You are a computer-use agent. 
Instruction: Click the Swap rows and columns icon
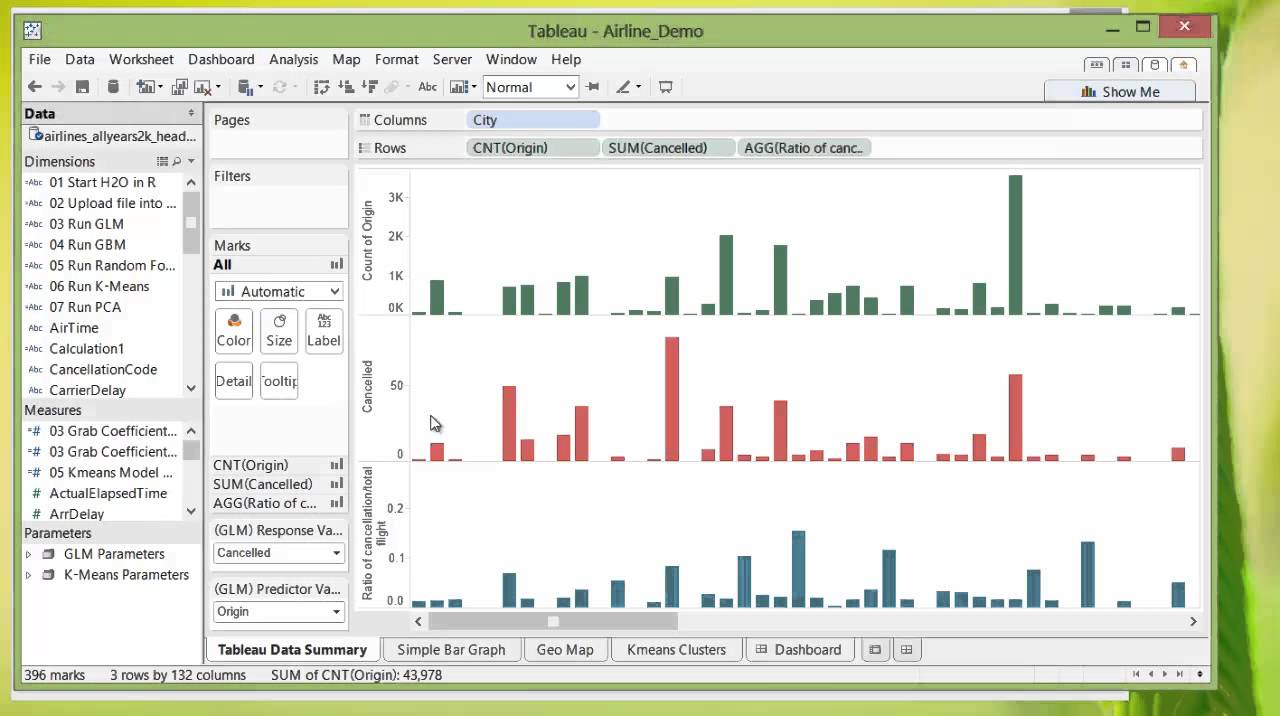(321, 87)
